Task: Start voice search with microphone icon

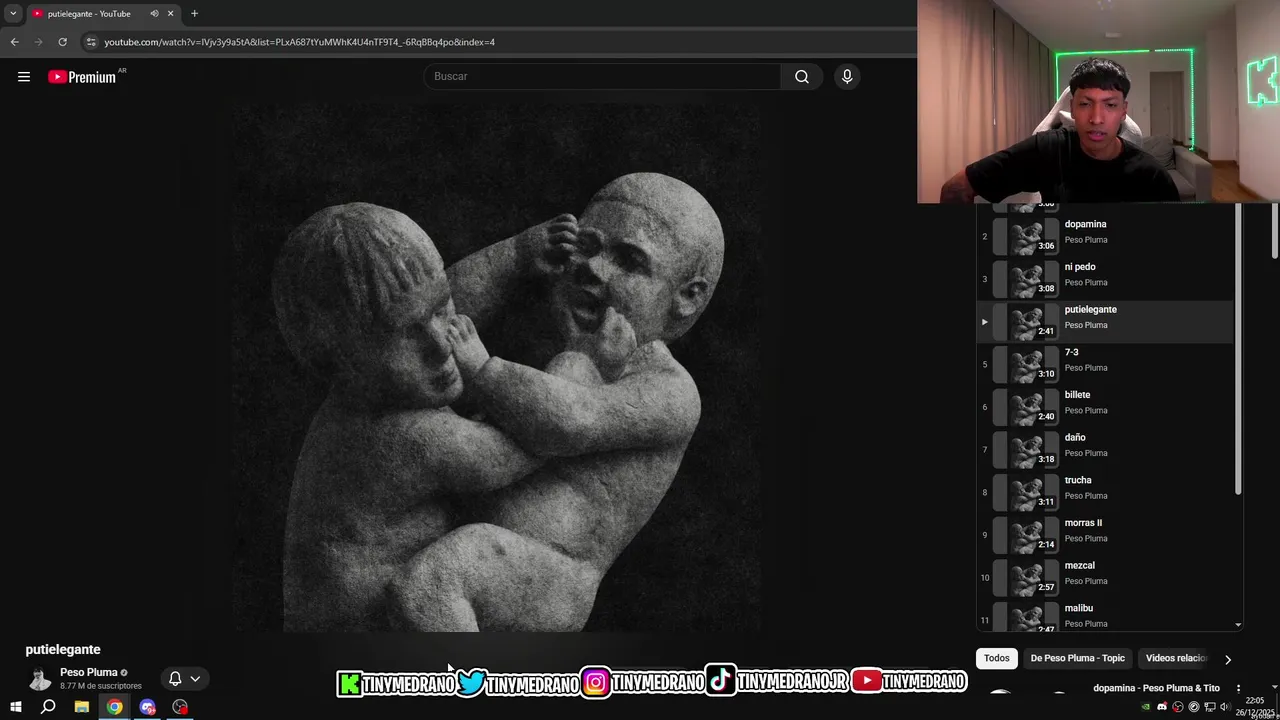Action: coord(847,77)
